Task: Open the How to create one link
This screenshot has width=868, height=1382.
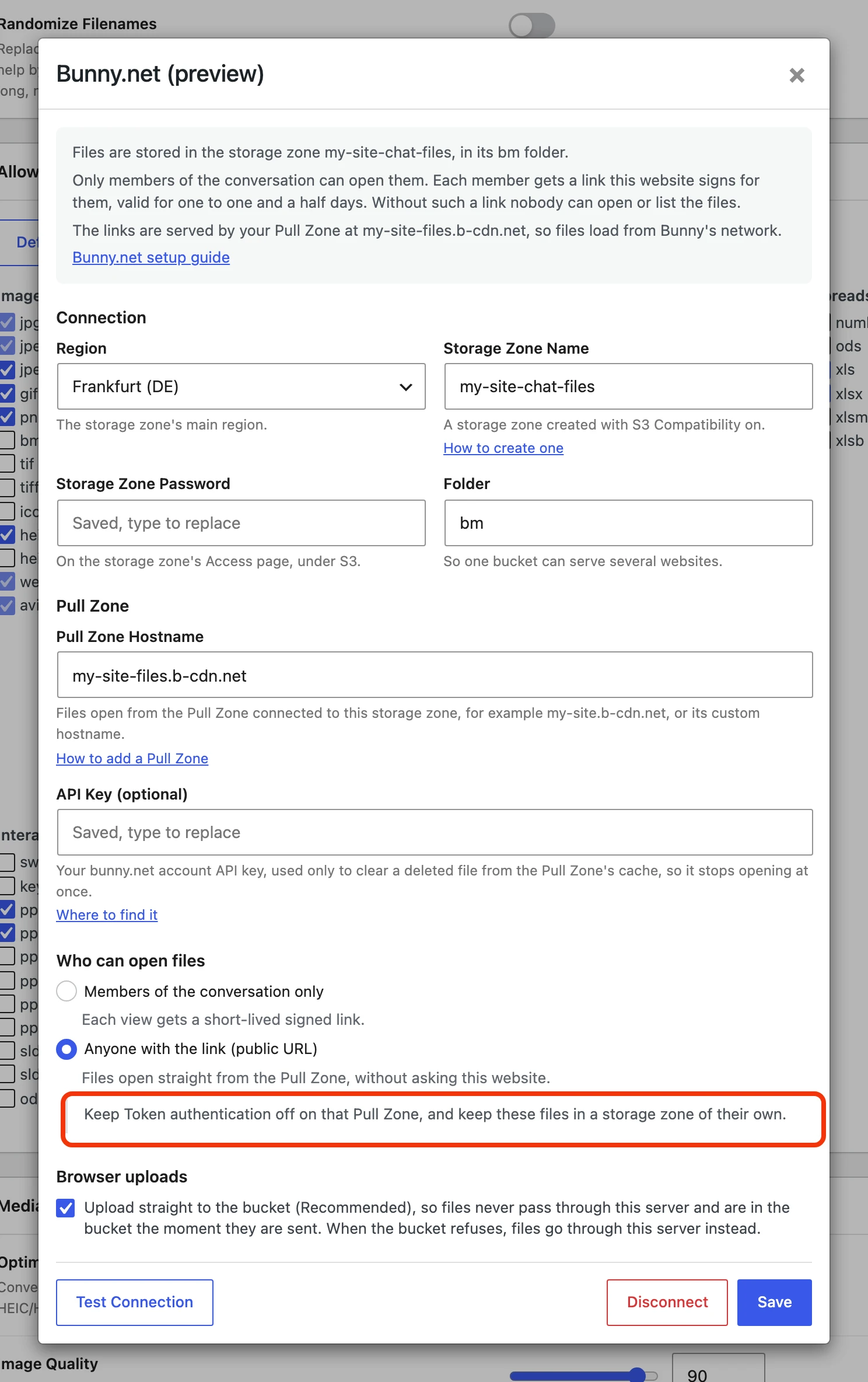Action: click(503, 448)
